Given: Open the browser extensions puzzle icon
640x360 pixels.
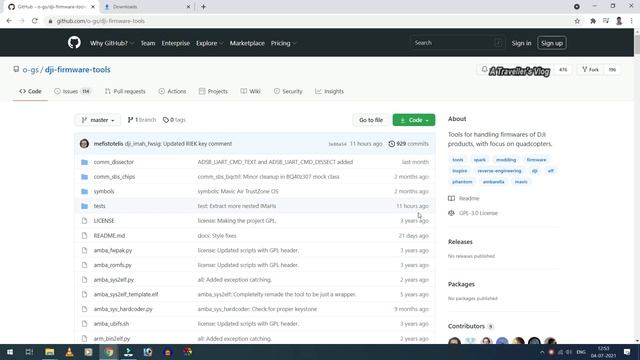Looking at the screenshot, I should pos(593,21).
